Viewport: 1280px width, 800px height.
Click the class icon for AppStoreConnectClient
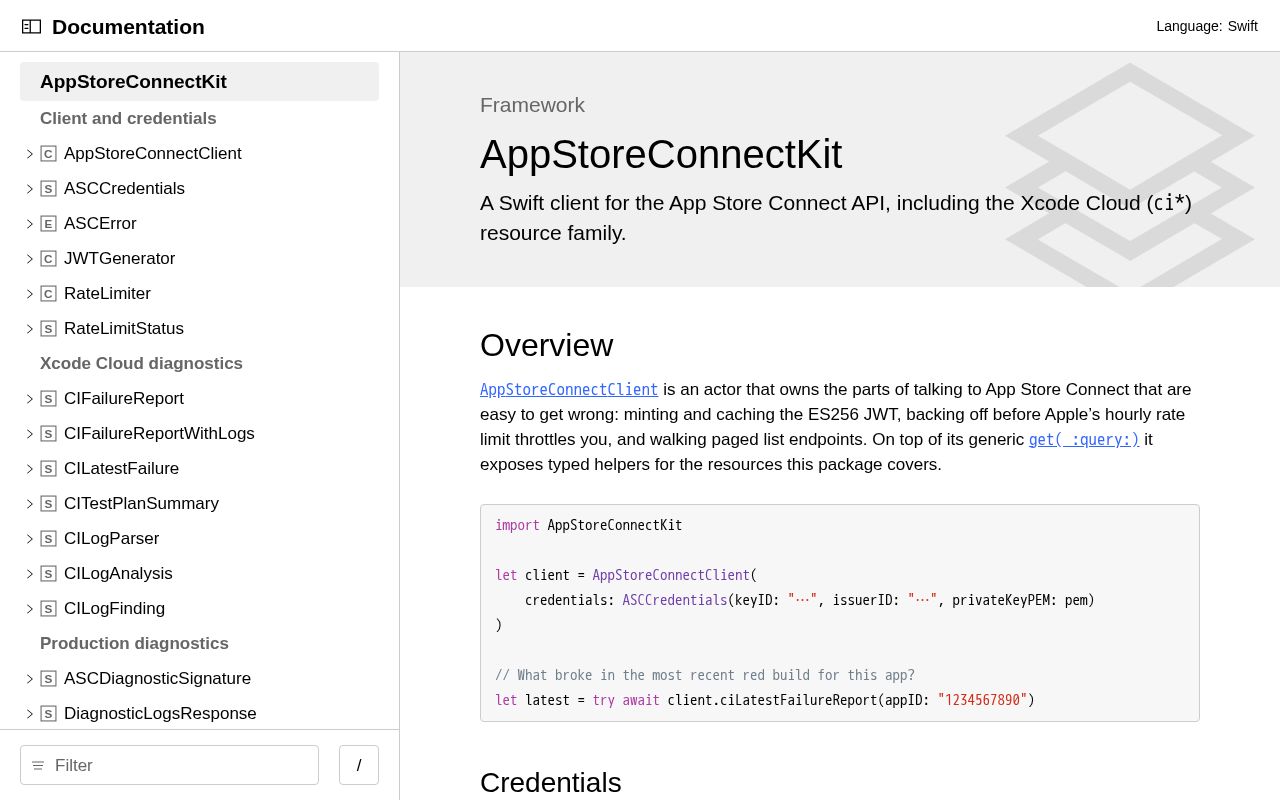click(x=48, y=154)
